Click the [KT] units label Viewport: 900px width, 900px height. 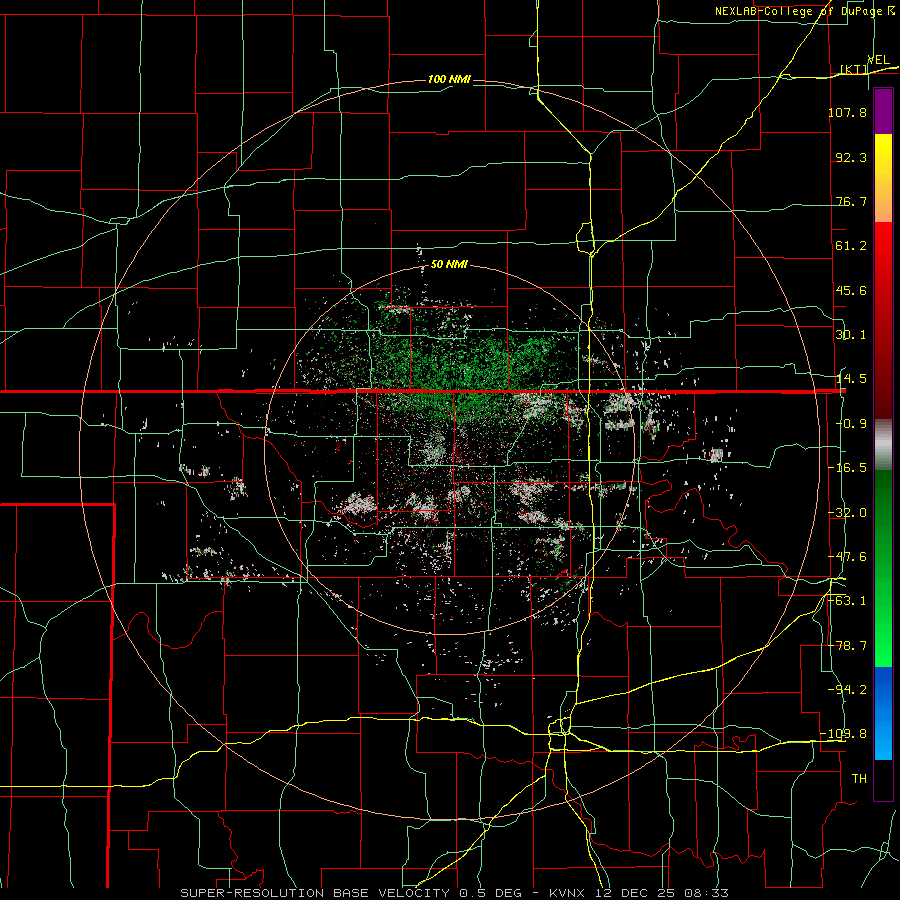(x=854, y=69)
